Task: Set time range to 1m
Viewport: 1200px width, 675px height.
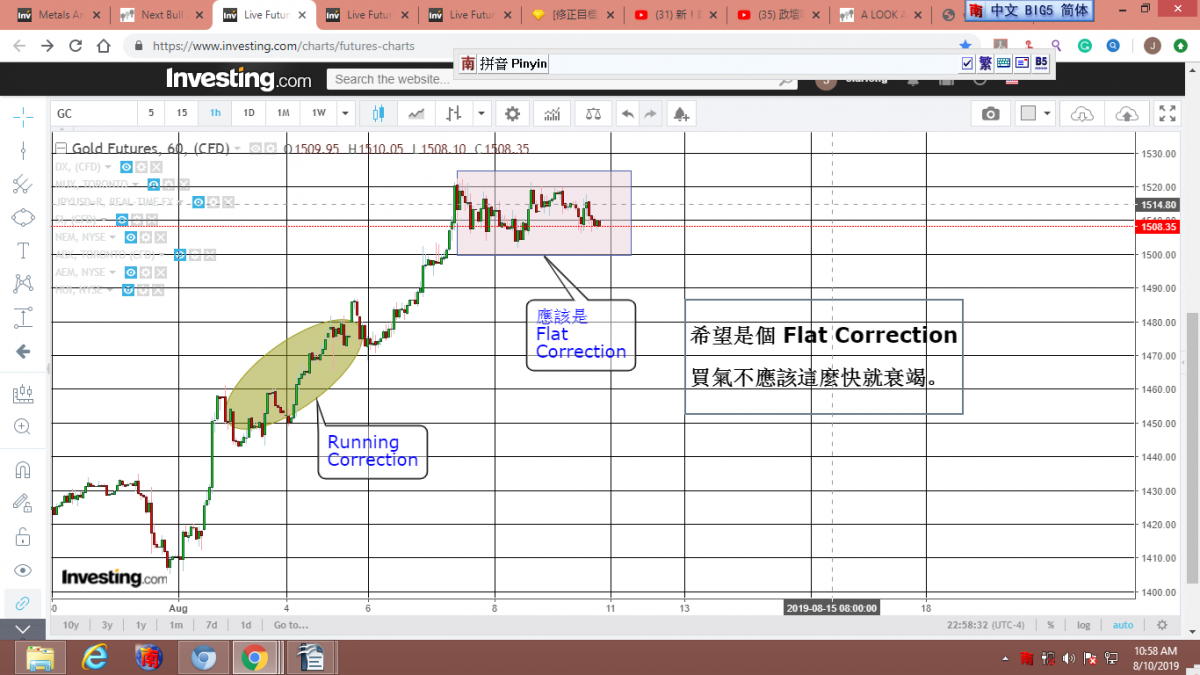Action: point(176,625)
